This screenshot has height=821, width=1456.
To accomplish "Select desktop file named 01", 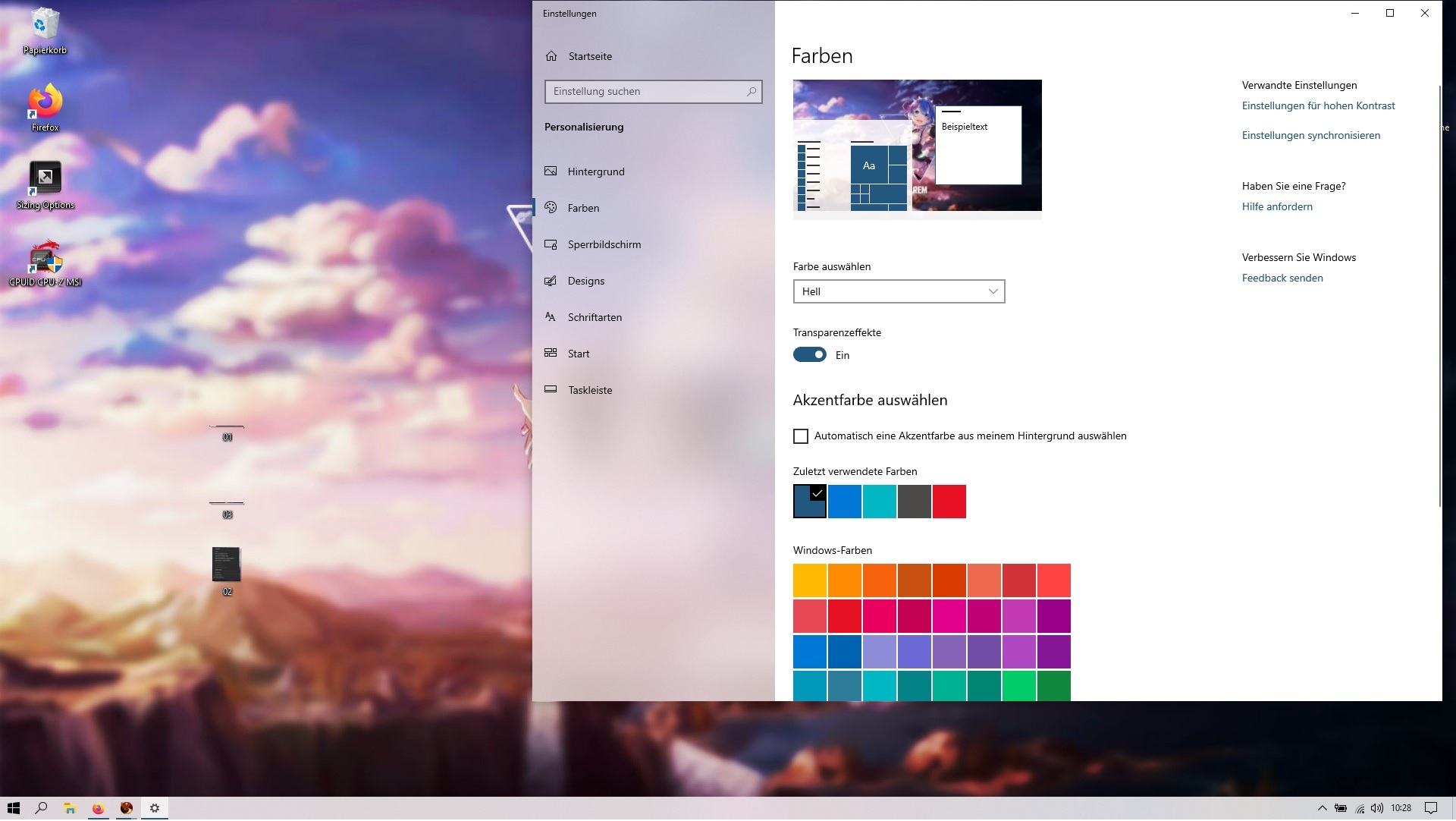I will point(227,433).
